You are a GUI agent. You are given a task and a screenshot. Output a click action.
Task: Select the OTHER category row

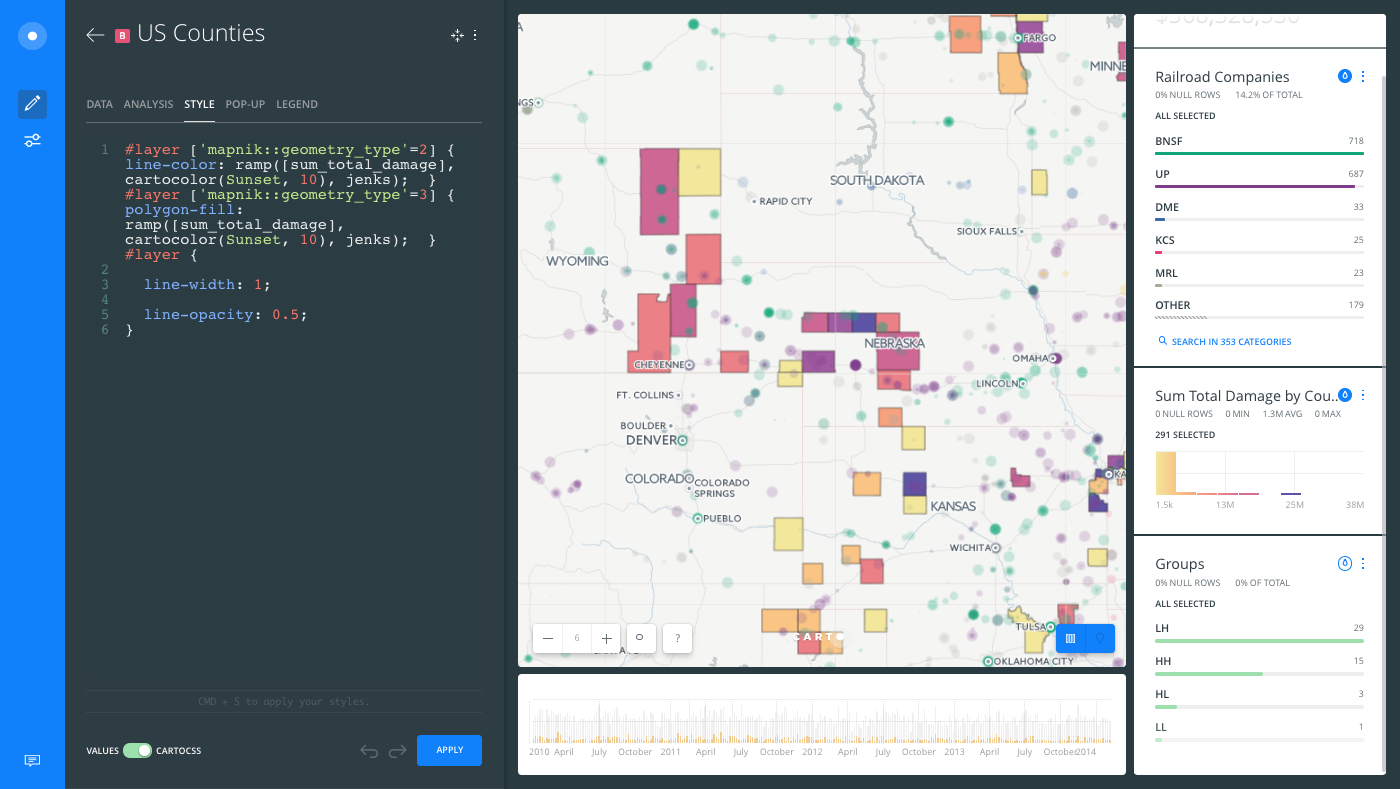(x=1259, y=310)
